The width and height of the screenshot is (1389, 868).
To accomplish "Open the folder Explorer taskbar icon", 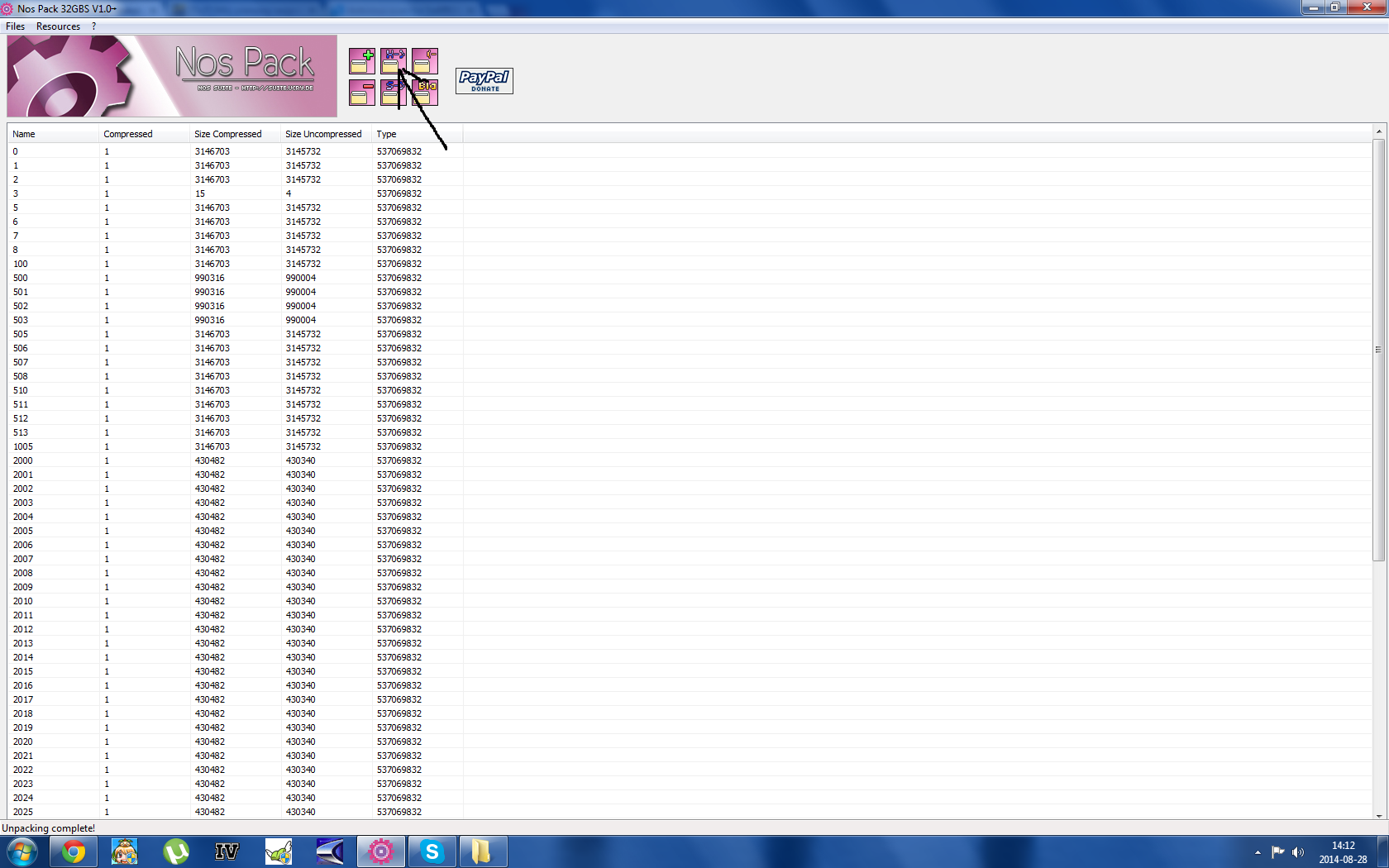I will coord(484,851).
